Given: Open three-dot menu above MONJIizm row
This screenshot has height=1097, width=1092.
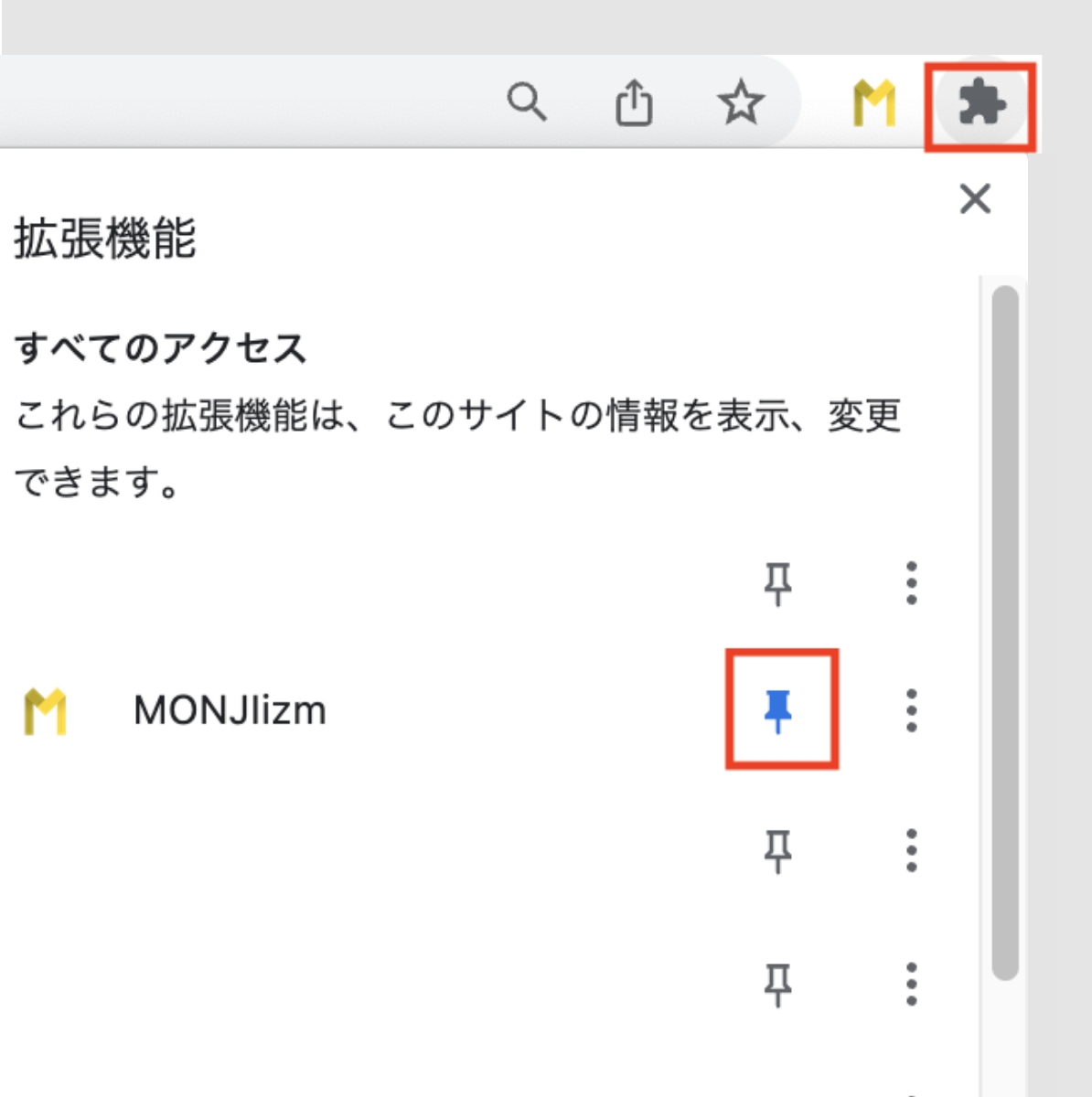Looking at the screenshot, I should click(911, 583).
